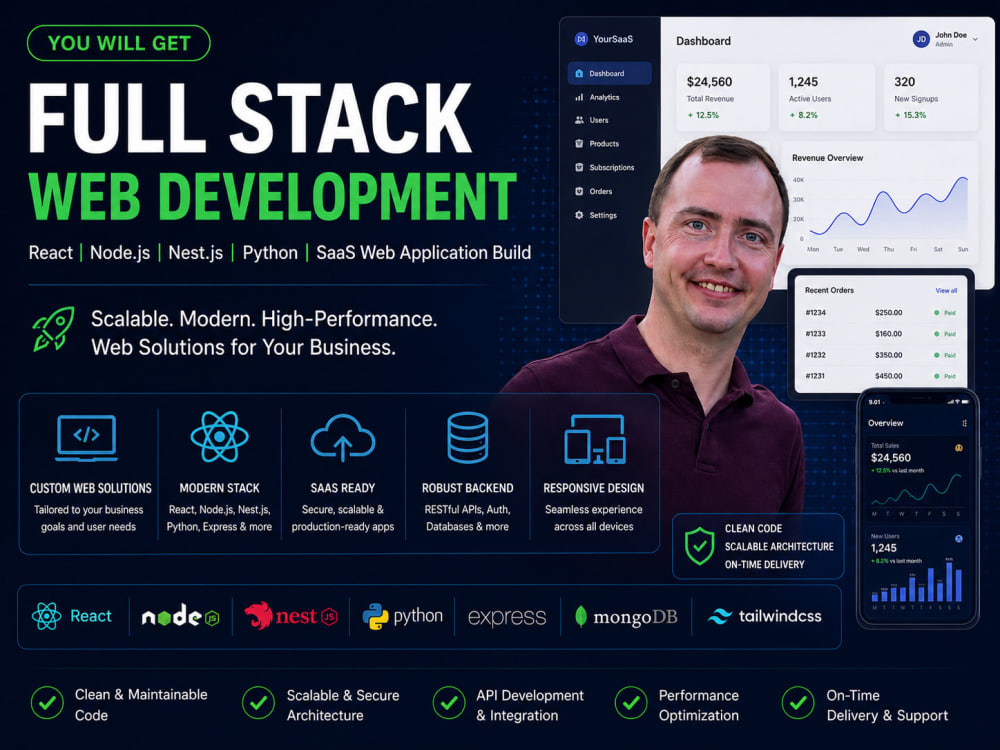Click Python in the tech list line

coord(270,253)
